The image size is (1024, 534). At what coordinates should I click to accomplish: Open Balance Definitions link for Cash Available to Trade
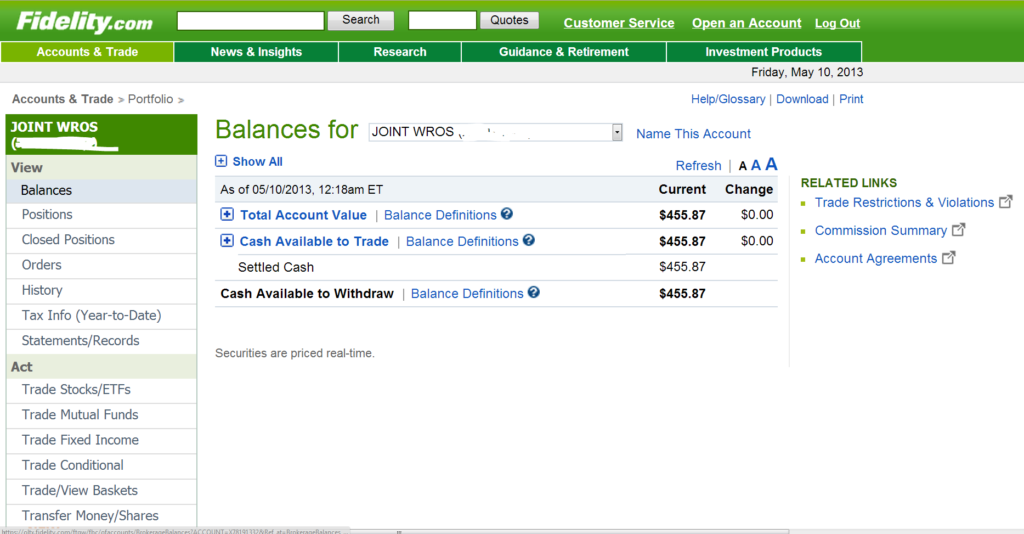pyautogui.click(x=462, y=242)
